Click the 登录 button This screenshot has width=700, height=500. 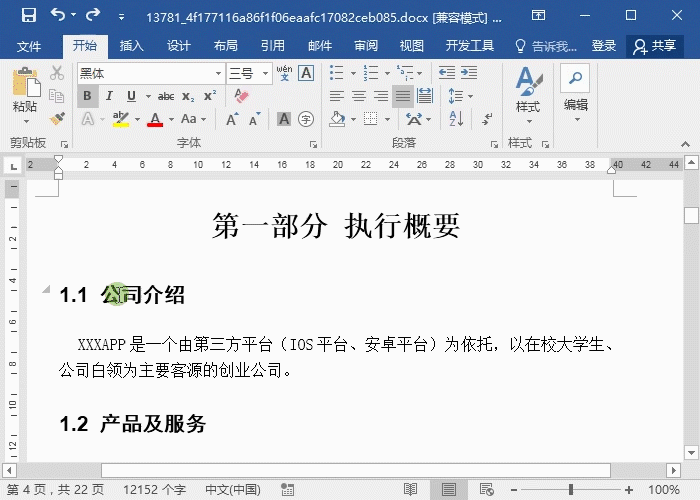pyautogui.click(x=604, y=46)
